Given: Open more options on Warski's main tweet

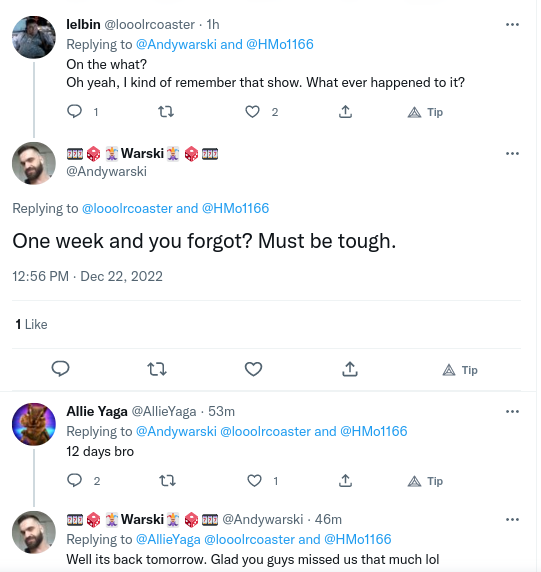Looking at the screenshot, I should point(512,154).
